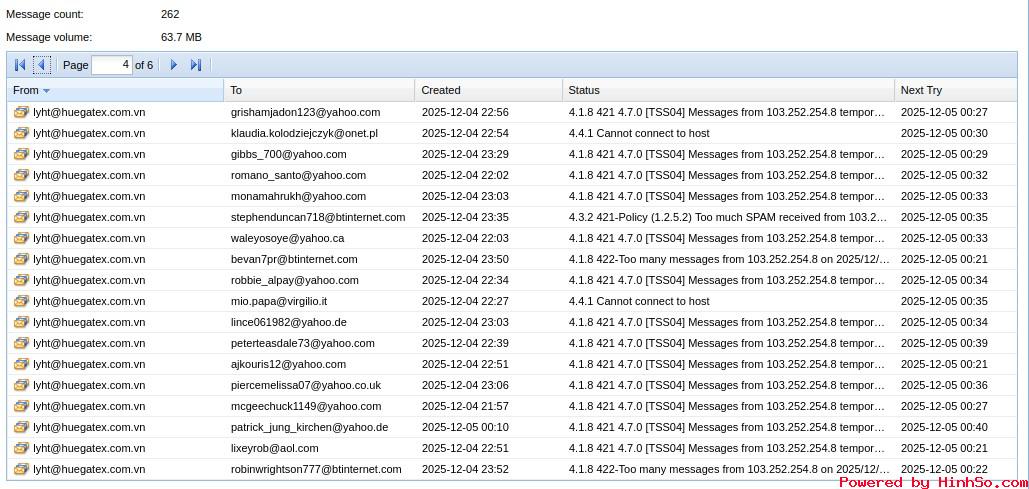Select row for patrick_jung_kirchen@yahoo.de
1029x489 pixels.
(309, 427)
